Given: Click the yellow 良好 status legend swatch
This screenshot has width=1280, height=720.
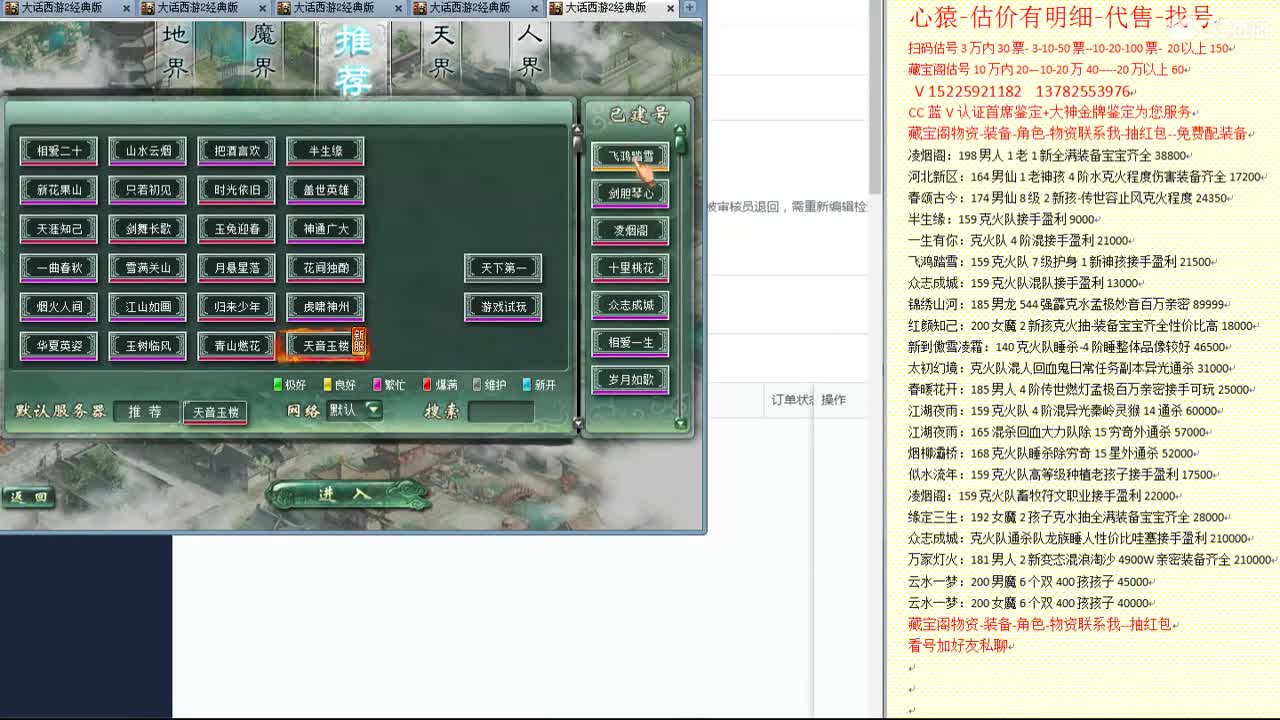Looking at the screenshot, I should (327, 384).
